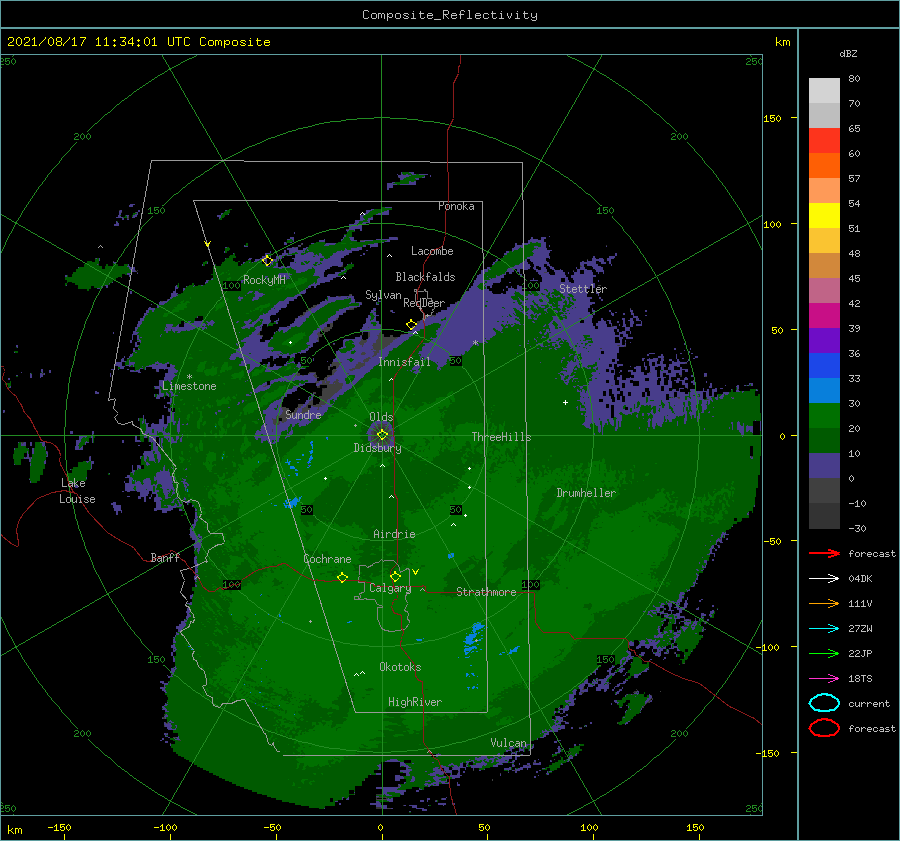Select the light gray 80–70 dBZ swatch
Screen dimensions: 900x841
pos(824,90)
